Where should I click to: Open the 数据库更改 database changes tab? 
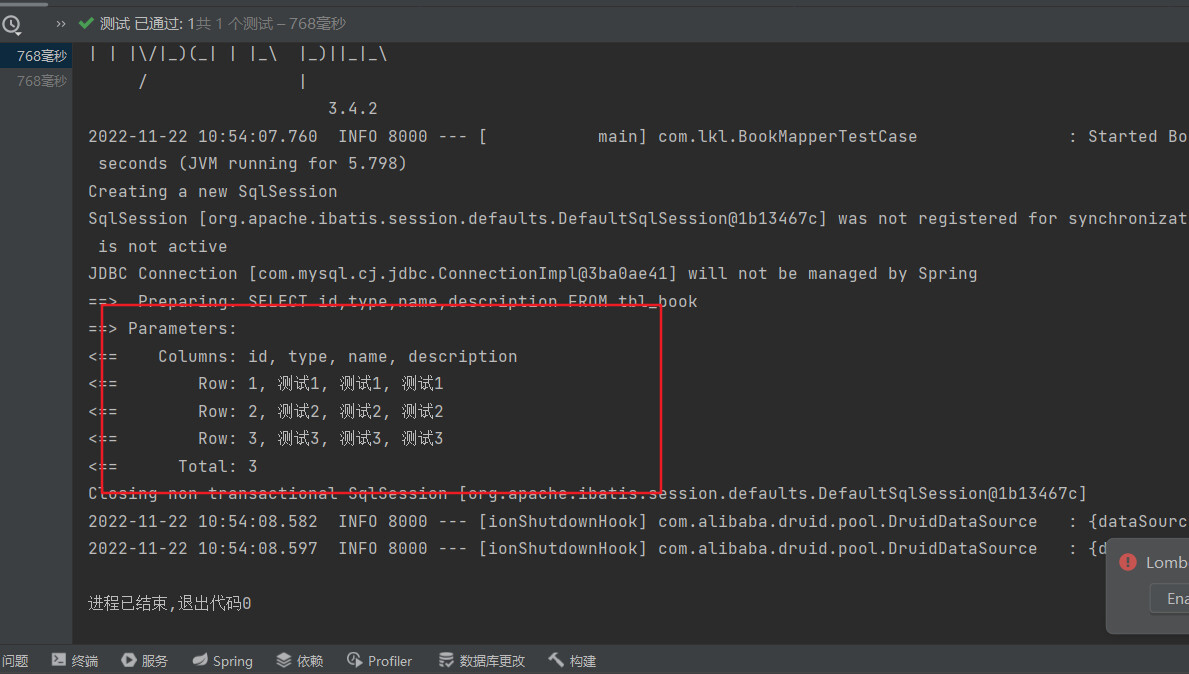click(x=482, y=661)
